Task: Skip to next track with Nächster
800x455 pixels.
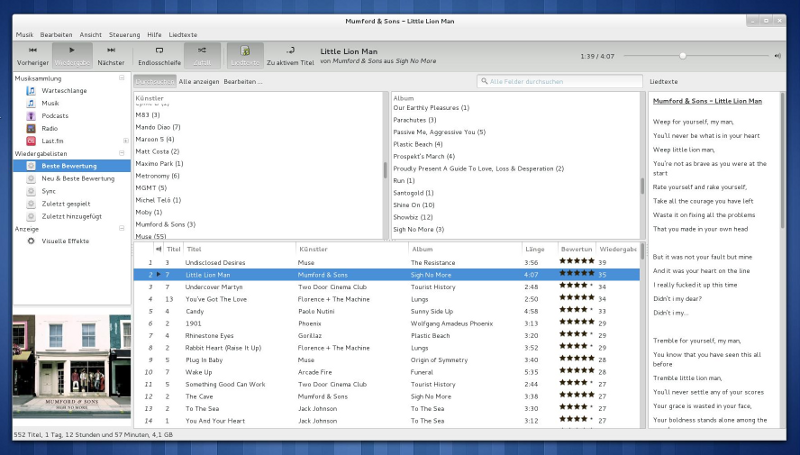Action: (111, 56)
